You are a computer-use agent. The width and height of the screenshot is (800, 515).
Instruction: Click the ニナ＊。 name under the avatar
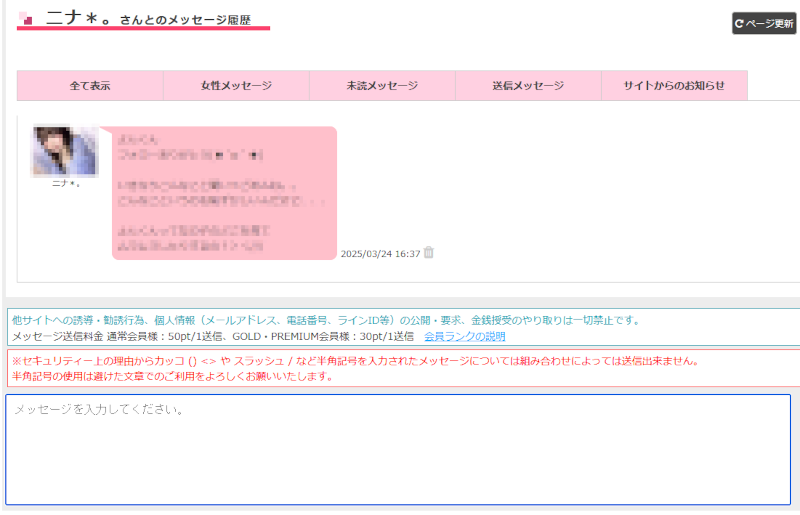[65, 183]
